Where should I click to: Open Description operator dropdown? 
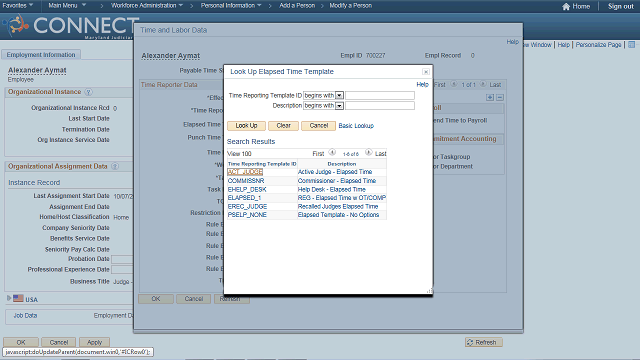(339, 106)
